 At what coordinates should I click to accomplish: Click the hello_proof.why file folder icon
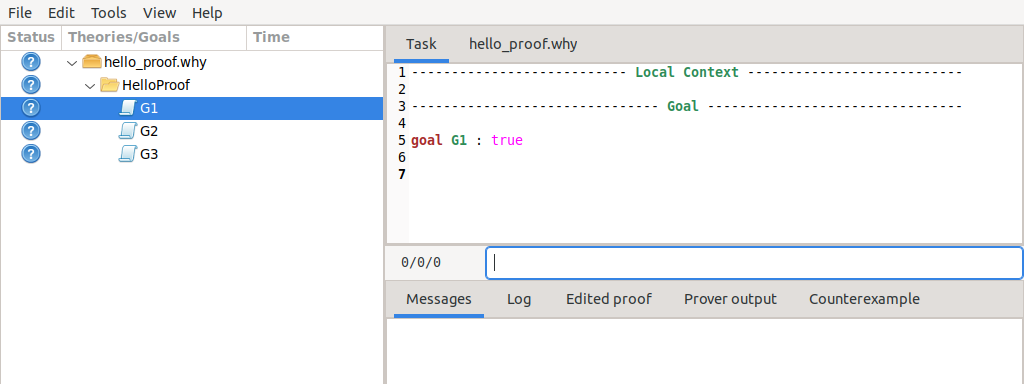tap(92, 62)
